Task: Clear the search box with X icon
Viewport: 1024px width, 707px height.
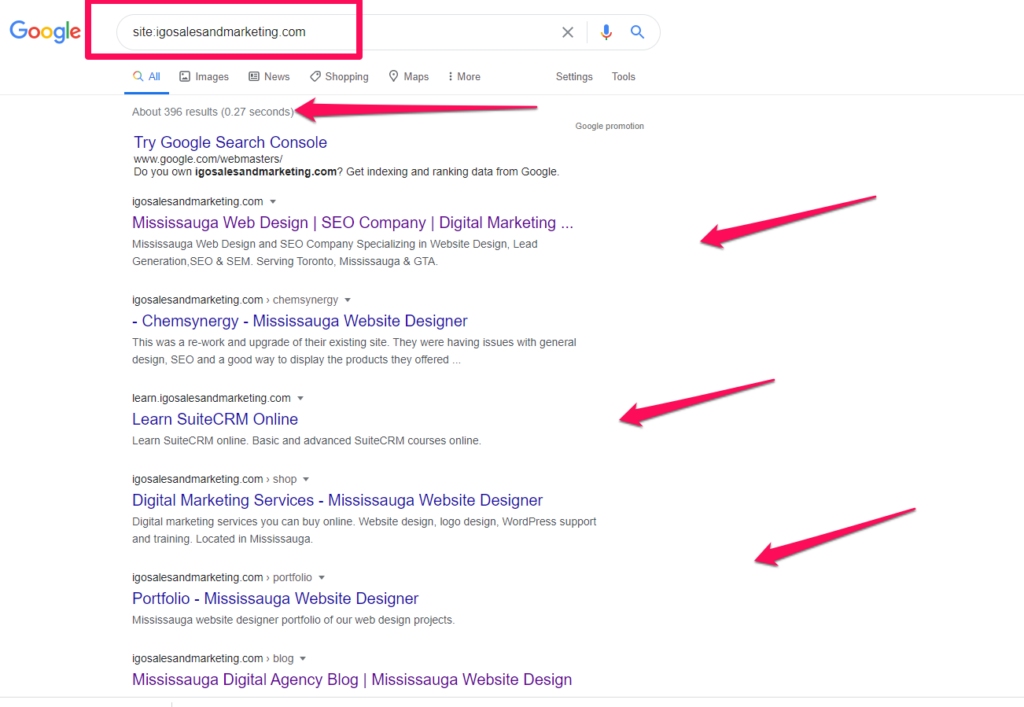Action: pos(568,32)
